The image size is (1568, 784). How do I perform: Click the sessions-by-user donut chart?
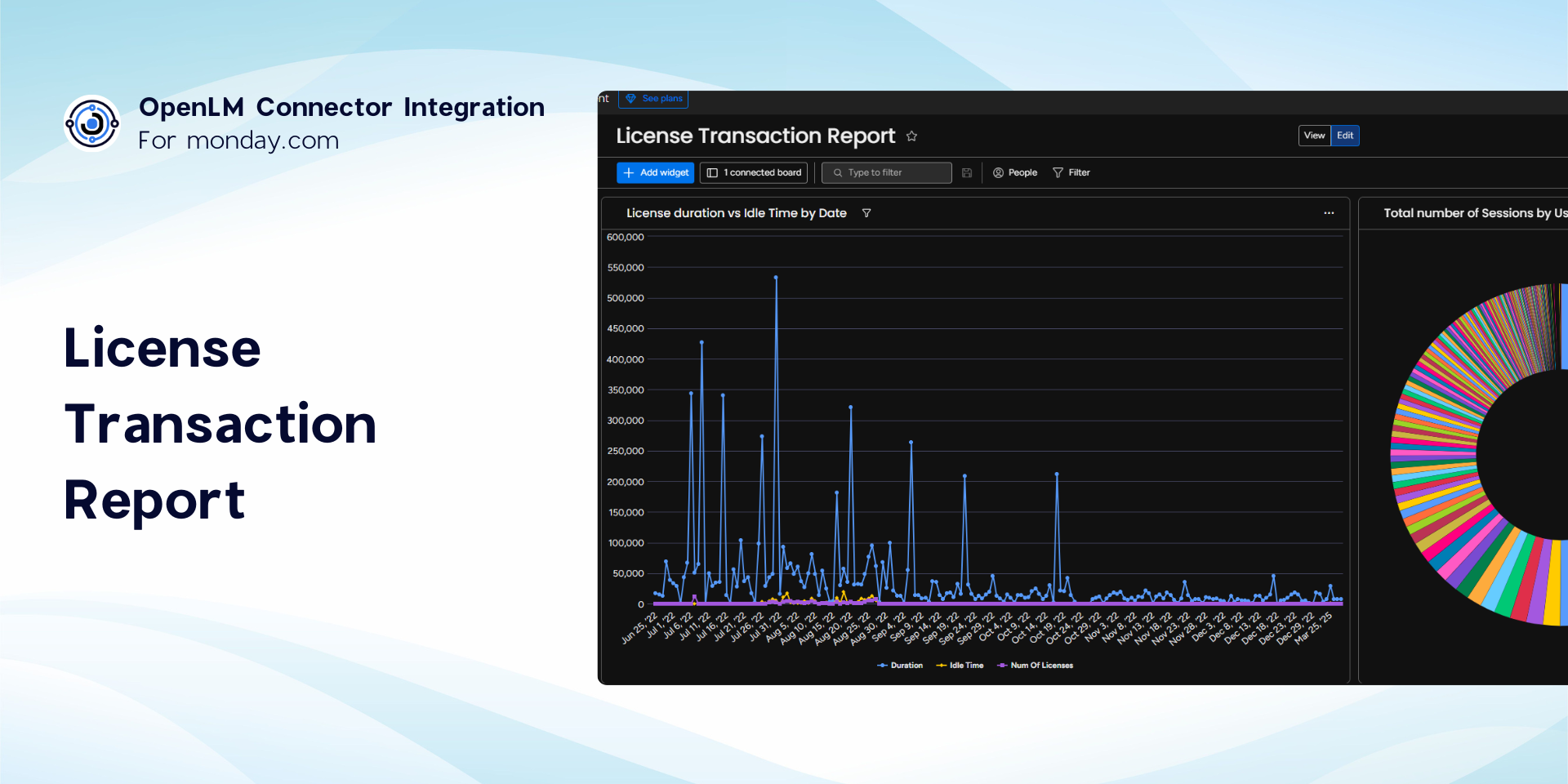tap(1479, 454)
